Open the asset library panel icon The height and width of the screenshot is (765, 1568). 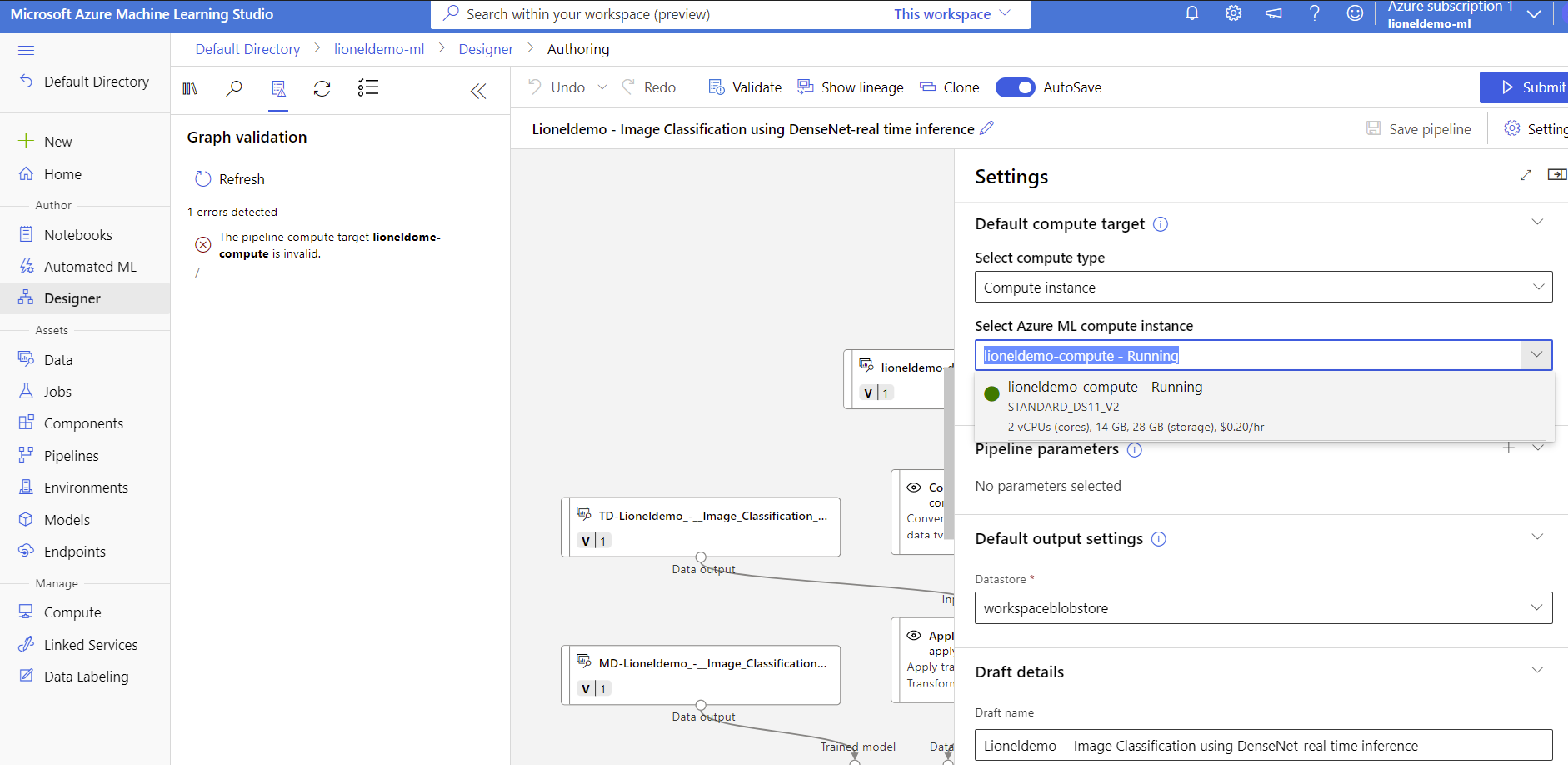(190, 88)
